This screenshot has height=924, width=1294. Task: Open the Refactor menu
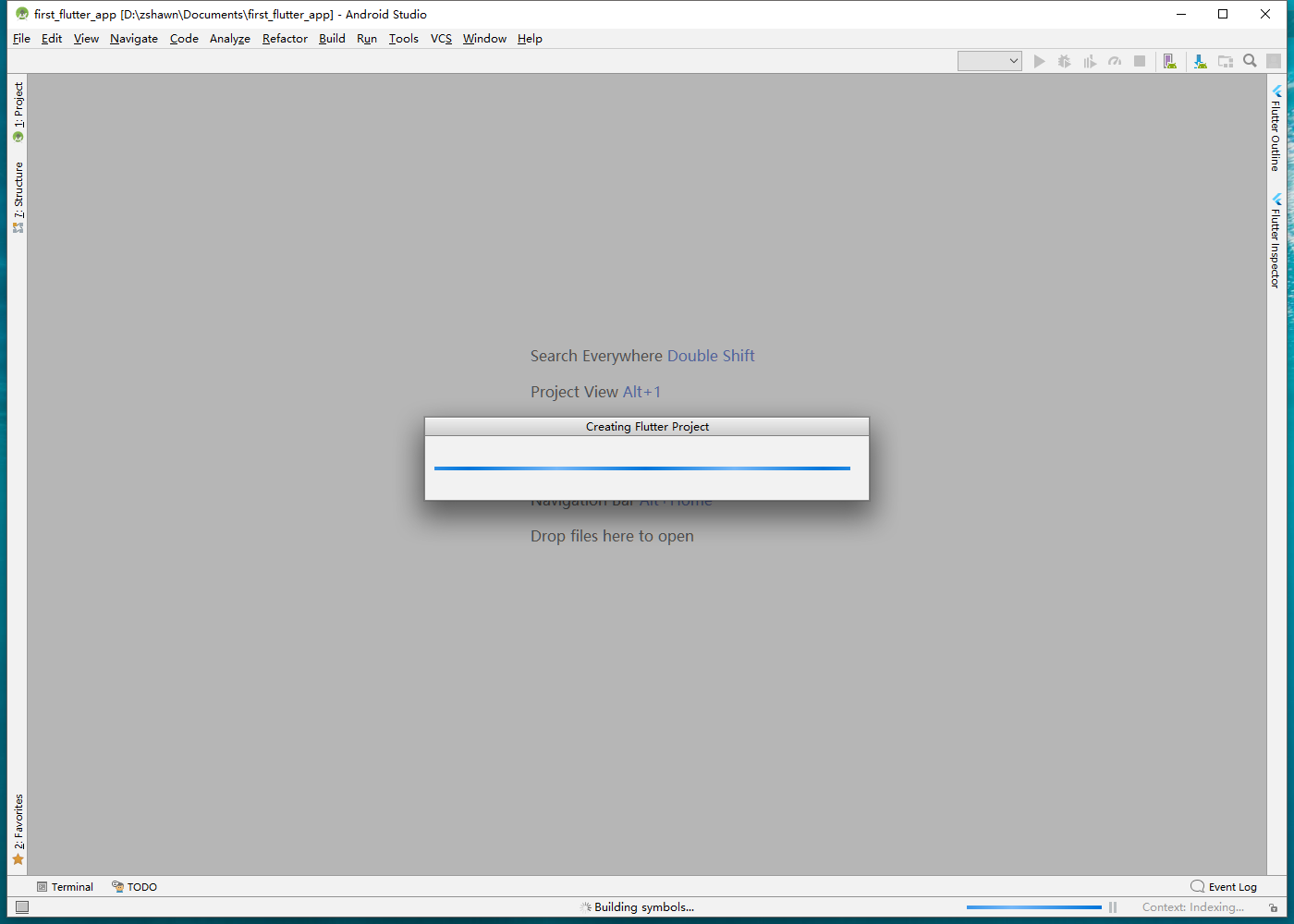[285, 39]
